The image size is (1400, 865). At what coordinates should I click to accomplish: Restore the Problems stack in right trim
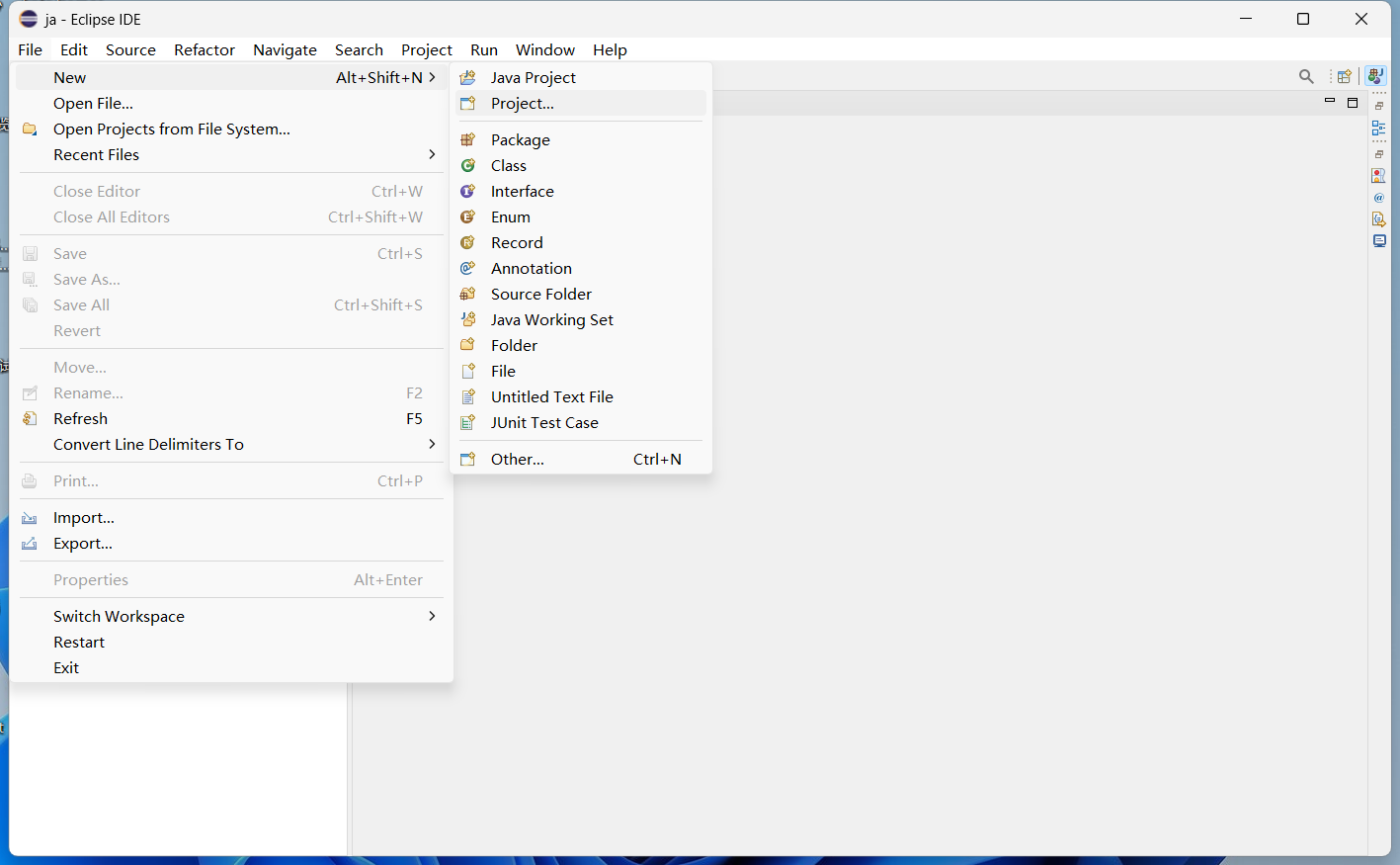coord(1379,154)
